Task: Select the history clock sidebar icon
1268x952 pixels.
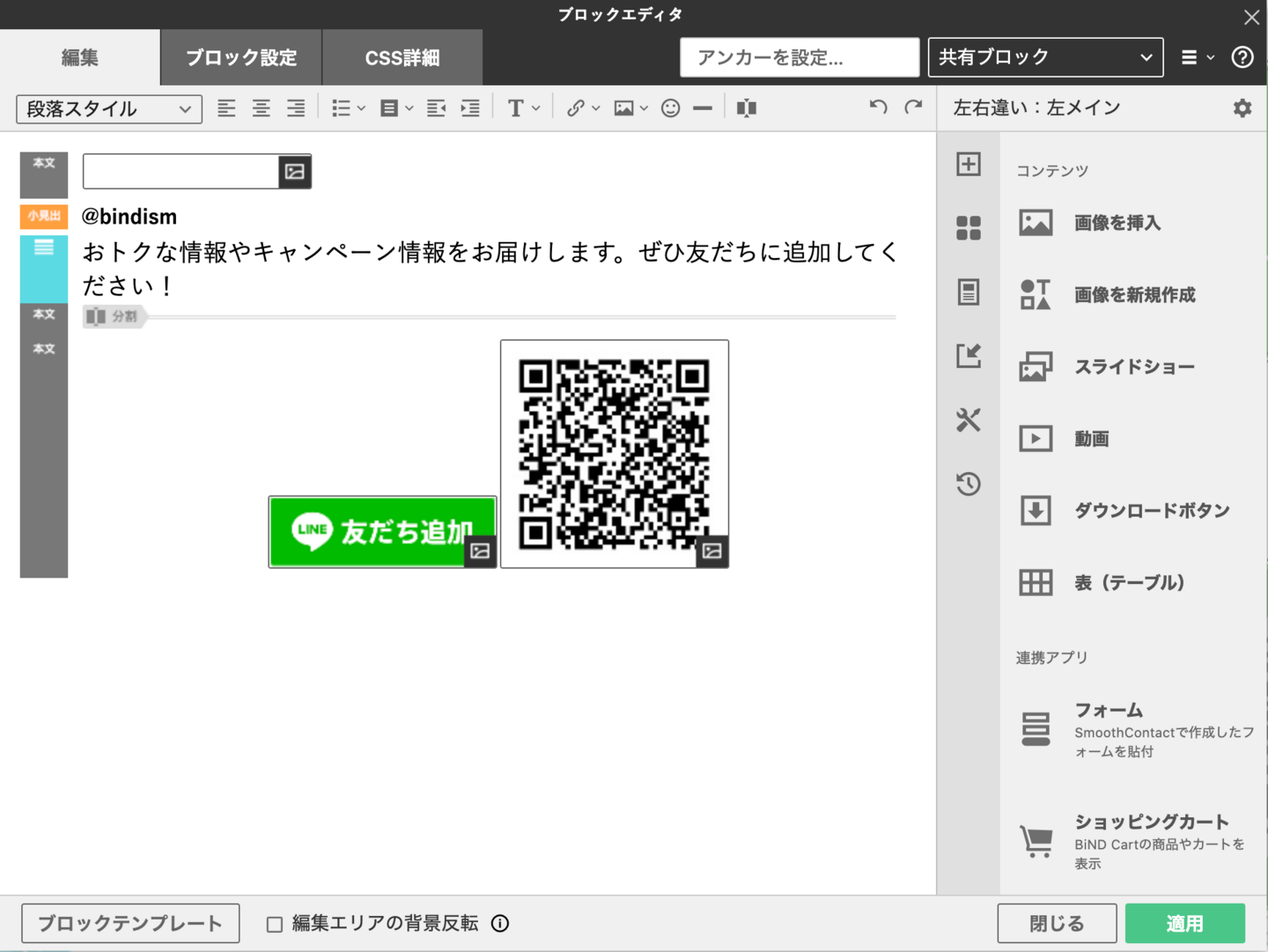Action: click(969, 483)
